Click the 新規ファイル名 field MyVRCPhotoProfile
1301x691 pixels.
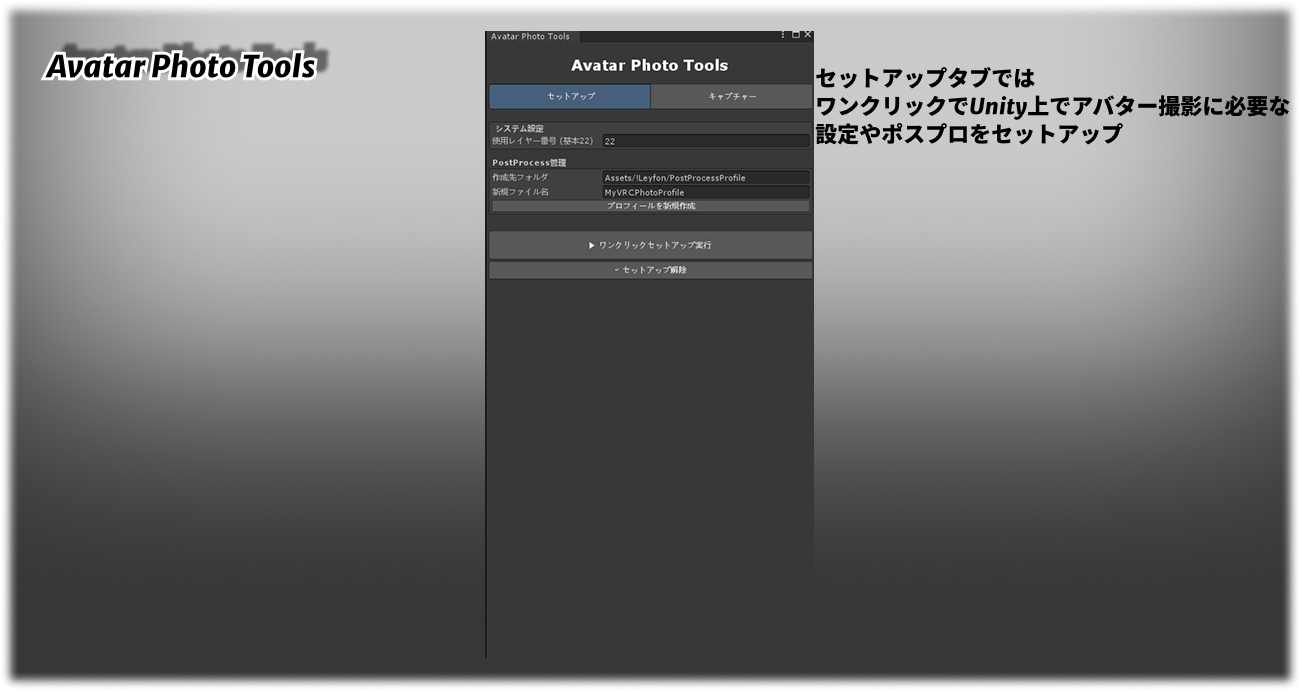tap(706, 191)
